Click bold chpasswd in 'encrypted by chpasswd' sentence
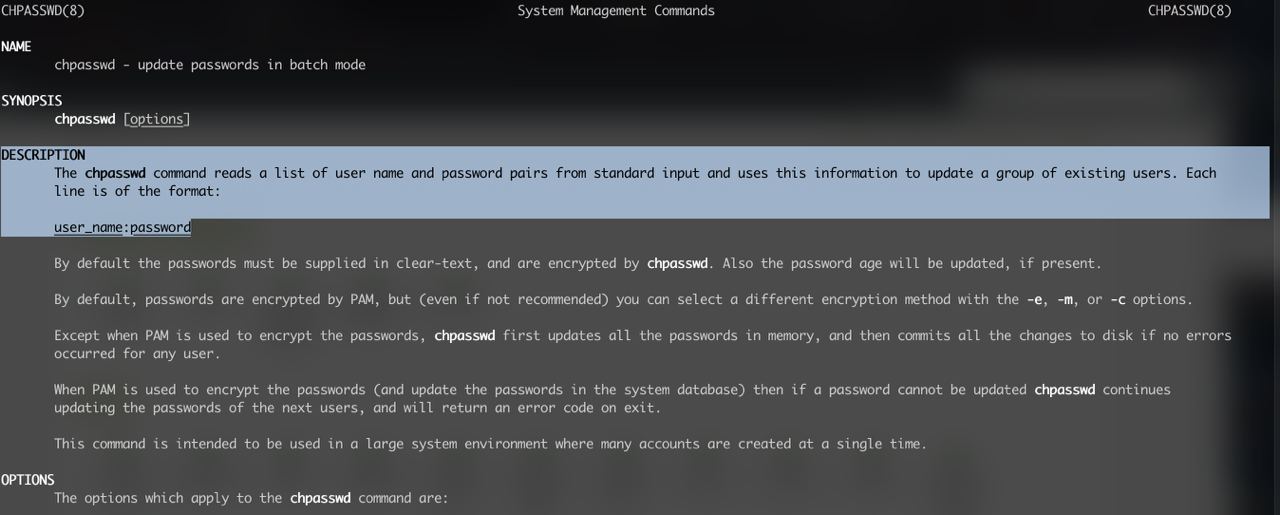This screenshot has height=515, width=1280. point(678,264)
